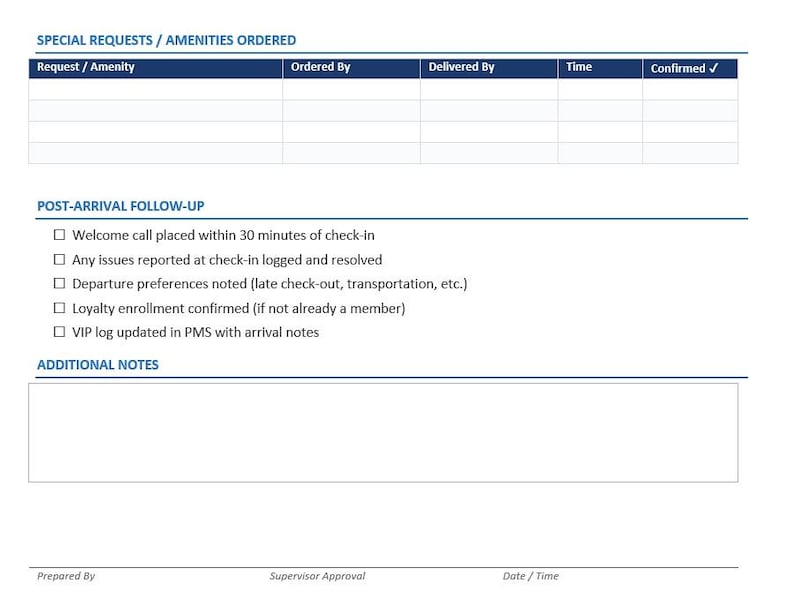
Task: Click the 'Delivered By' column header
Action: click(489, 68)
